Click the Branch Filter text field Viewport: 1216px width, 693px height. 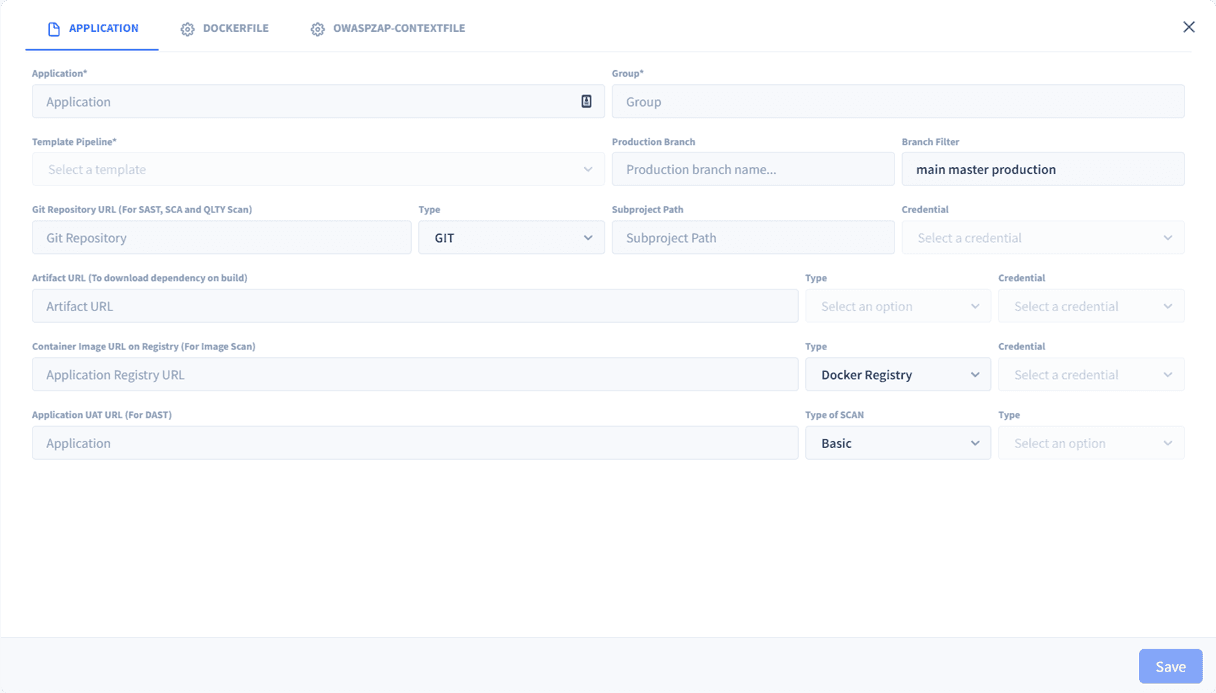point(1042,169)
